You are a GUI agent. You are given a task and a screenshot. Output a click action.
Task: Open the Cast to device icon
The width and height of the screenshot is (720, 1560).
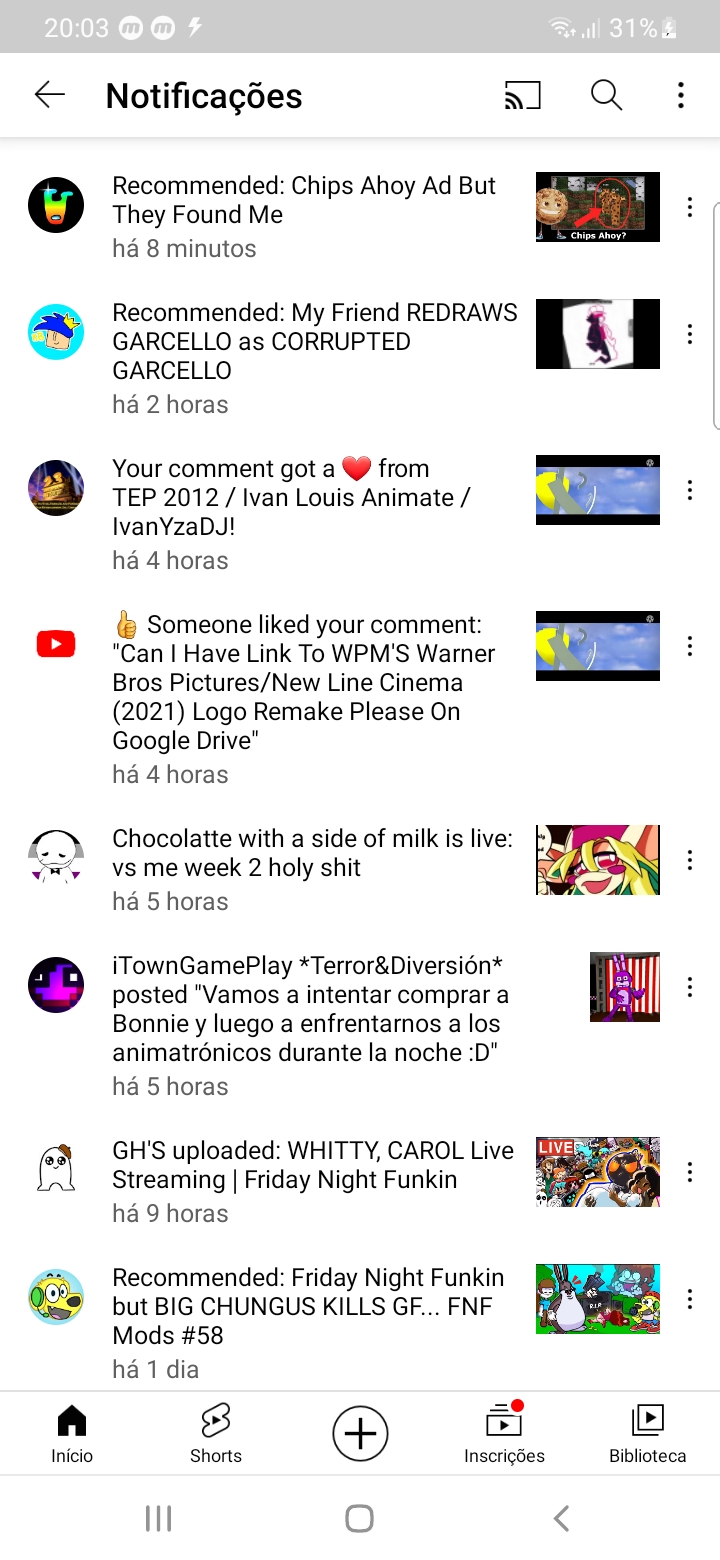tap(522, 95)
